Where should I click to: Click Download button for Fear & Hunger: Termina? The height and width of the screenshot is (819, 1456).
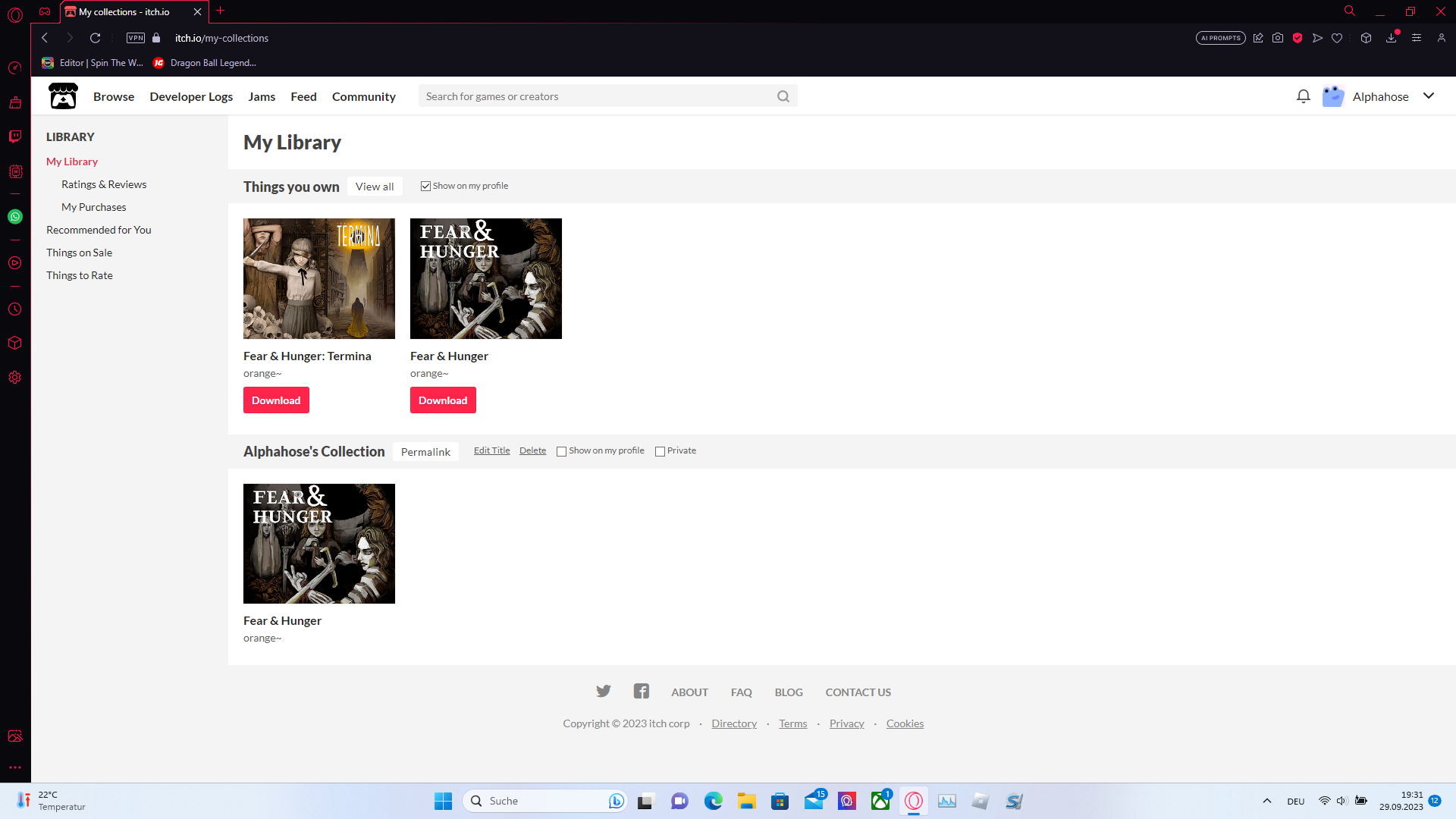(x=276, y=400)
